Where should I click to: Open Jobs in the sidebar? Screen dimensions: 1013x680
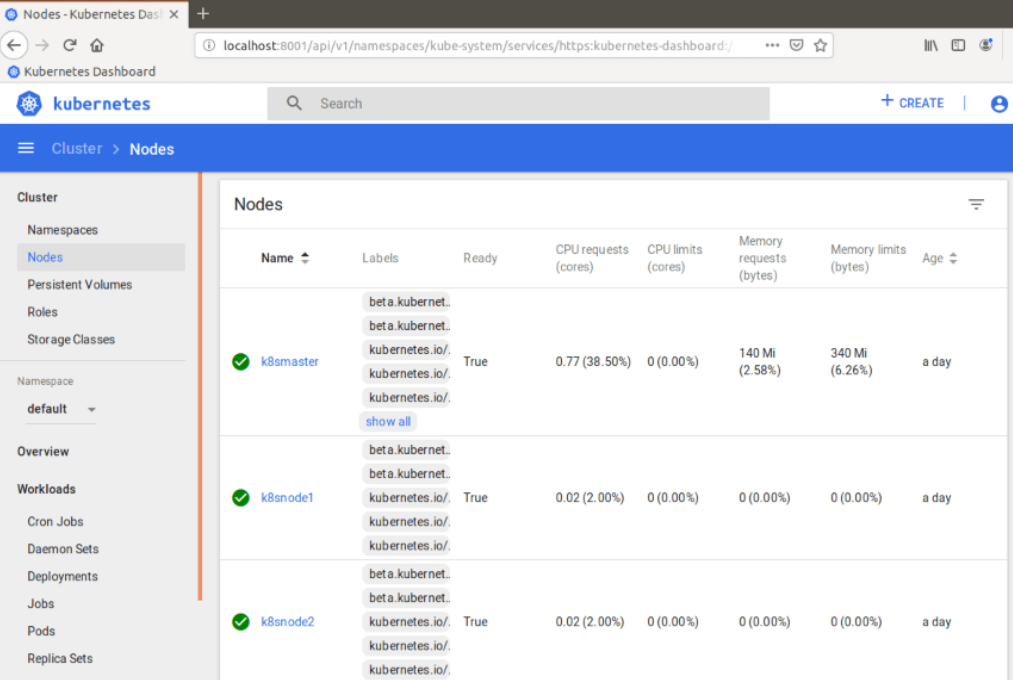point(41,604)
